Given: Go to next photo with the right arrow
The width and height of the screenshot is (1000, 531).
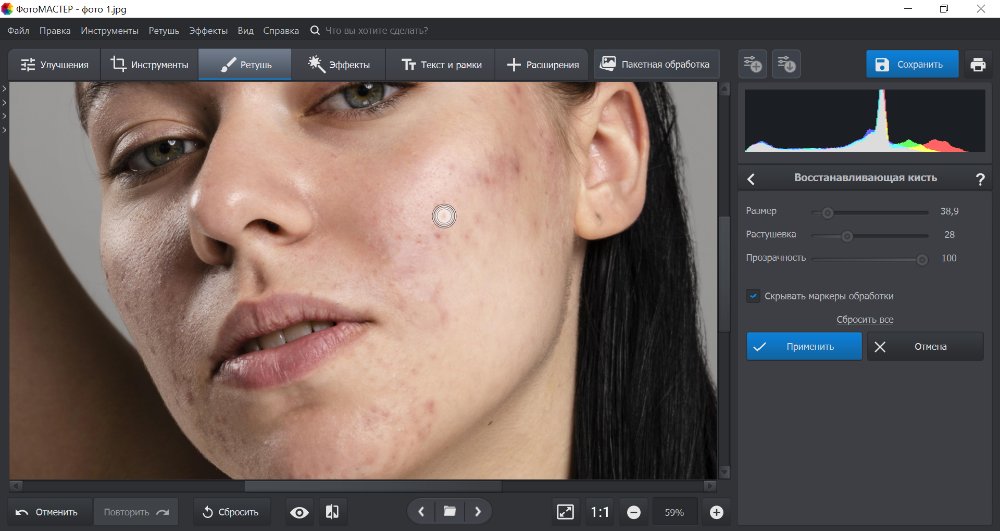Looking at the screenshot, I should point(478,512).
